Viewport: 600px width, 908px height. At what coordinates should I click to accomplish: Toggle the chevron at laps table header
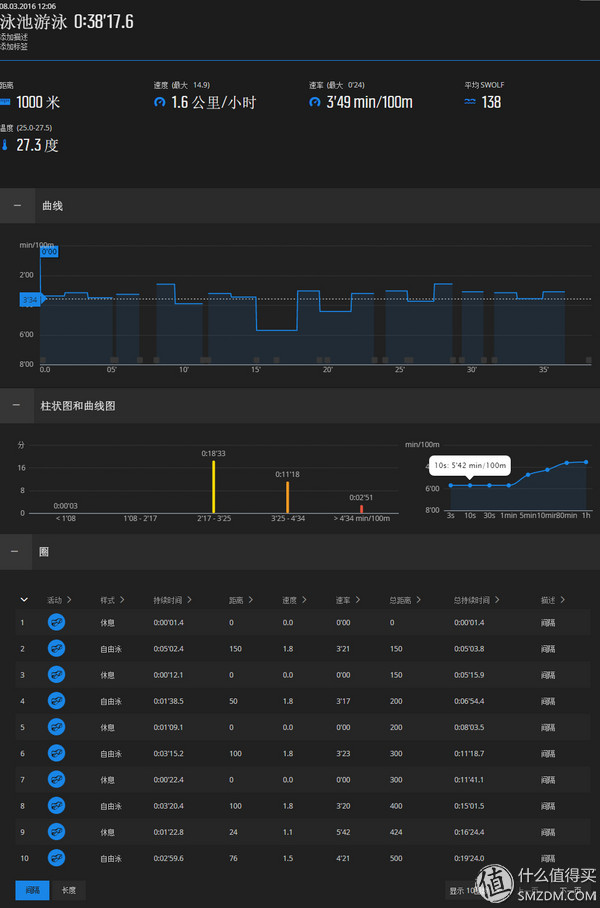(23, 600)
